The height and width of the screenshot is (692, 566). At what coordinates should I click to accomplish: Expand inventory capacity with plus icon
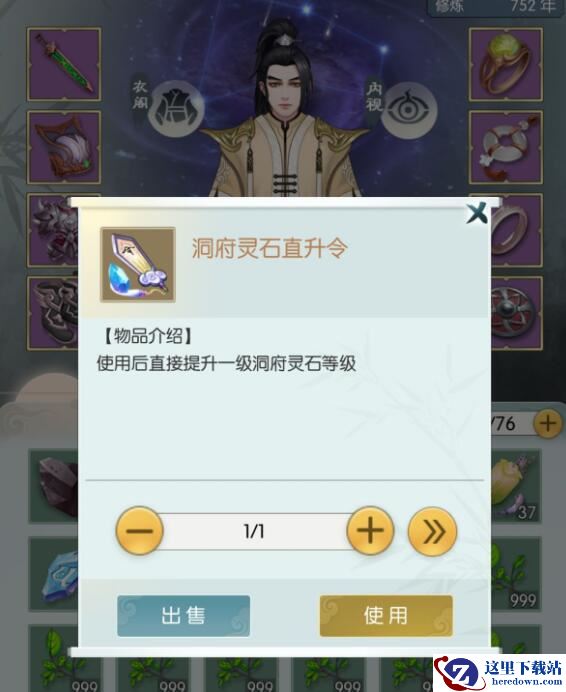[x=548, y=424]
